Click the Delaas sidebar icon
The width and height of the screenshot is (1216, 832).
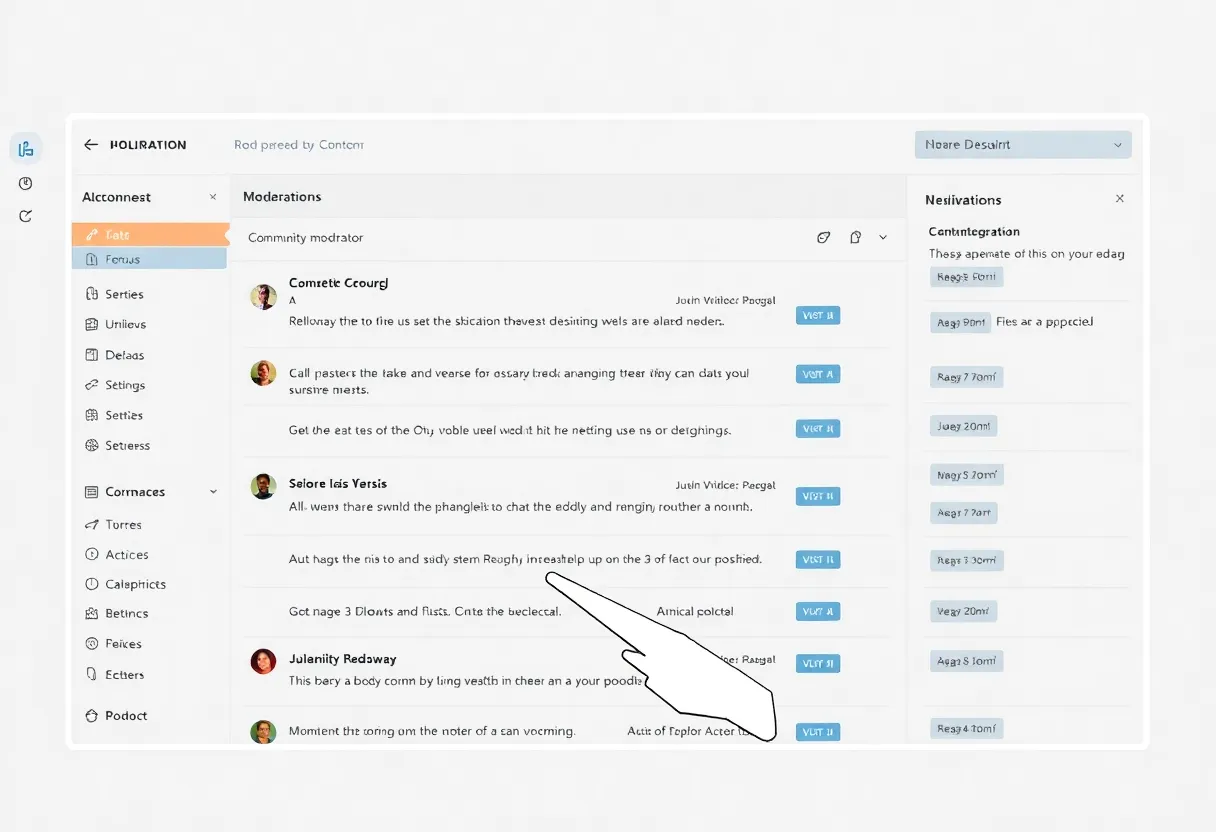point(92,355)
